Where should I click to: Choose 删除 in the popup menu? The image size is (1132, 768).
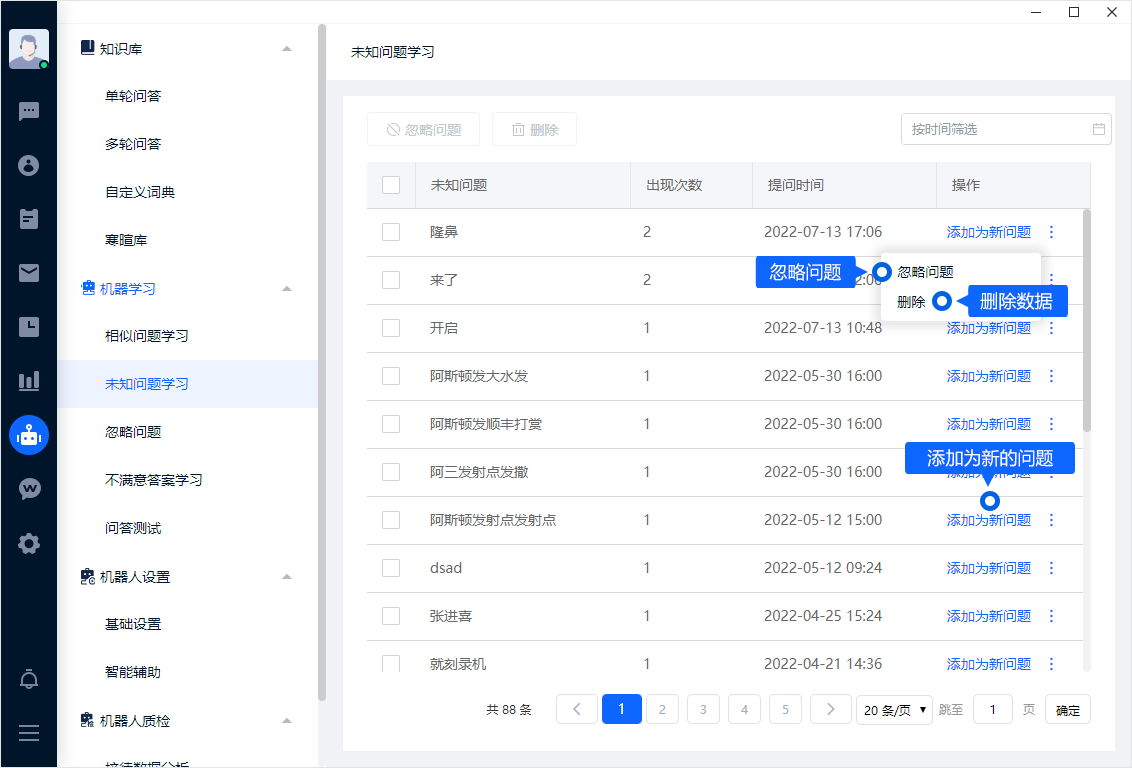point(911,302)
